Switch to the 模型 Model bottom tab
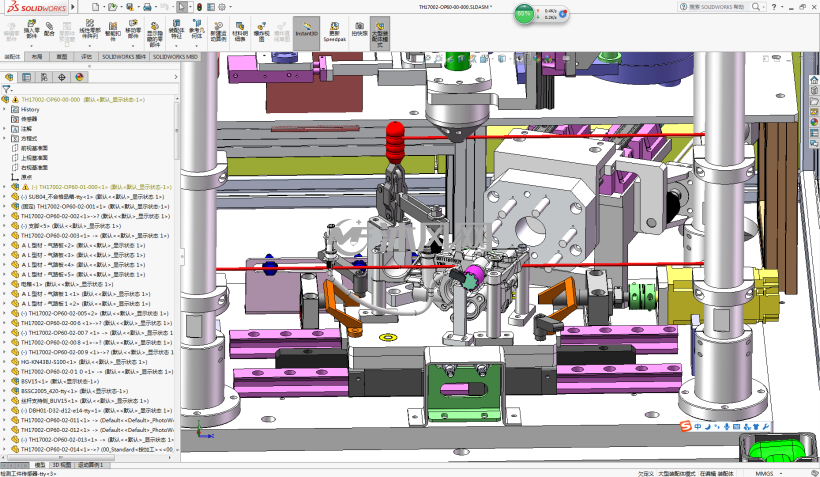The image size is (820, 477). (40, 465)
